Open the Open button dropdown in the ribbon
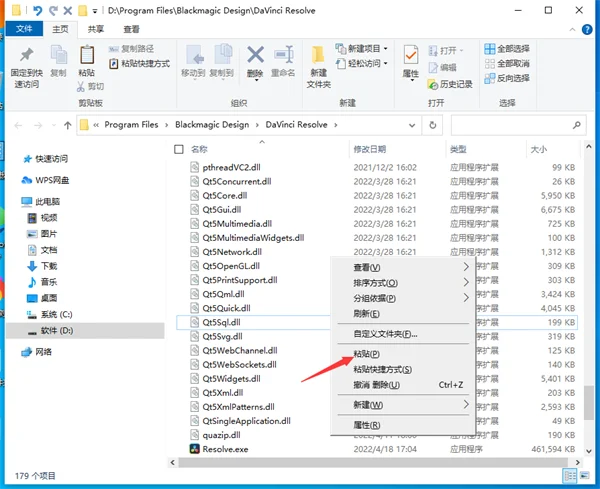Image resolution: width=600 pixels, height=489 pixels. [x=461, y=51]
